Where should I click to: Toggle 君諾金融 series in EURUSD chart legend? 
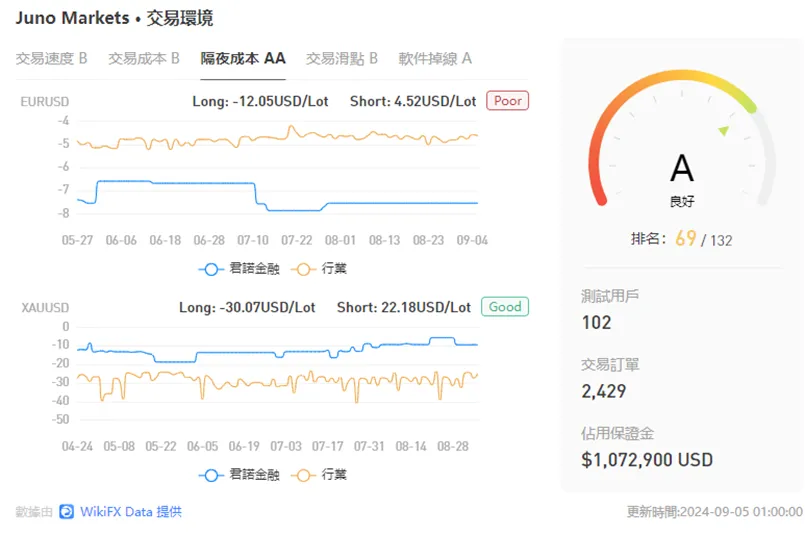click(x=239, y=269)
